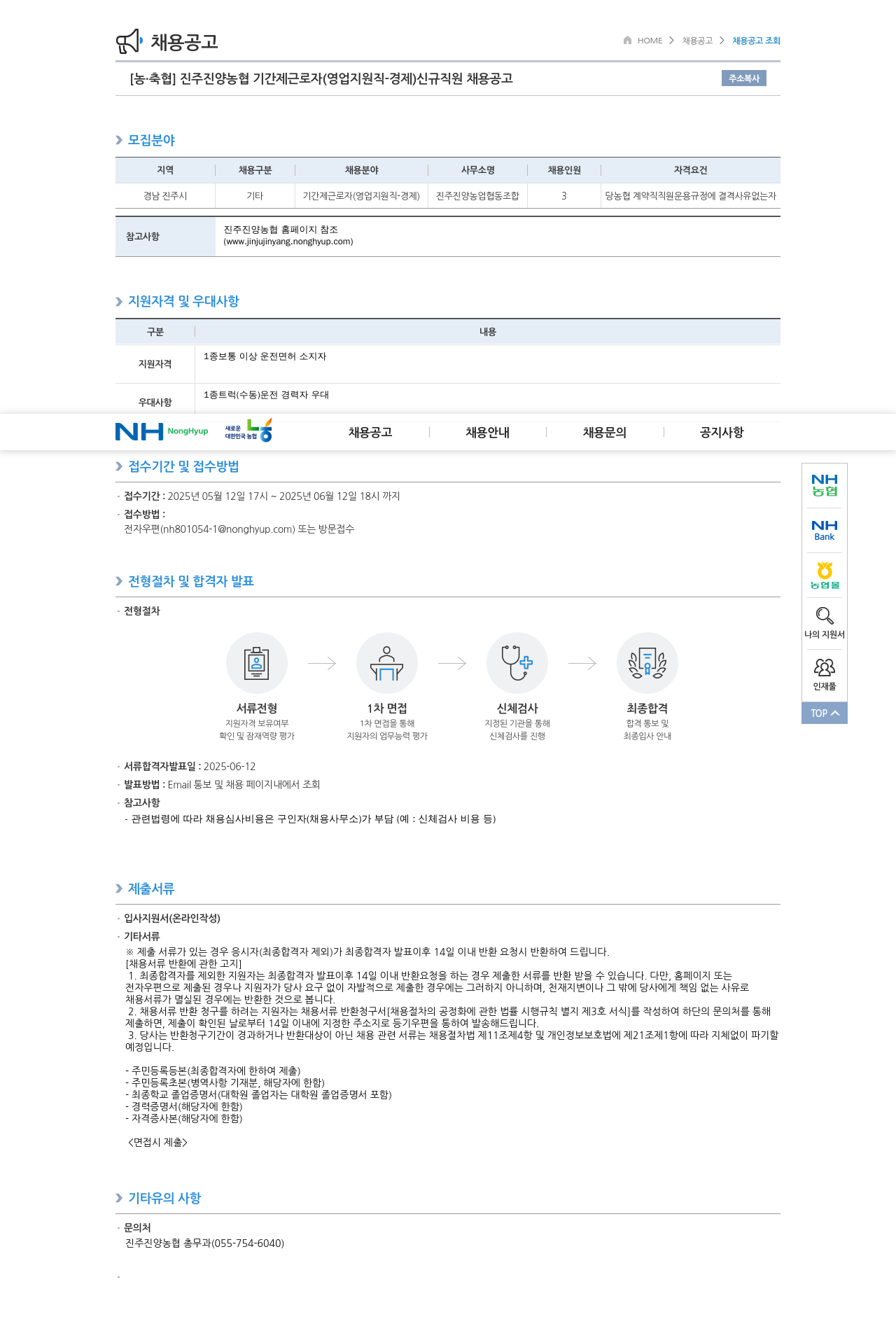
Task: Click the 서류전형 document step icon
Action: pos(257,663)
